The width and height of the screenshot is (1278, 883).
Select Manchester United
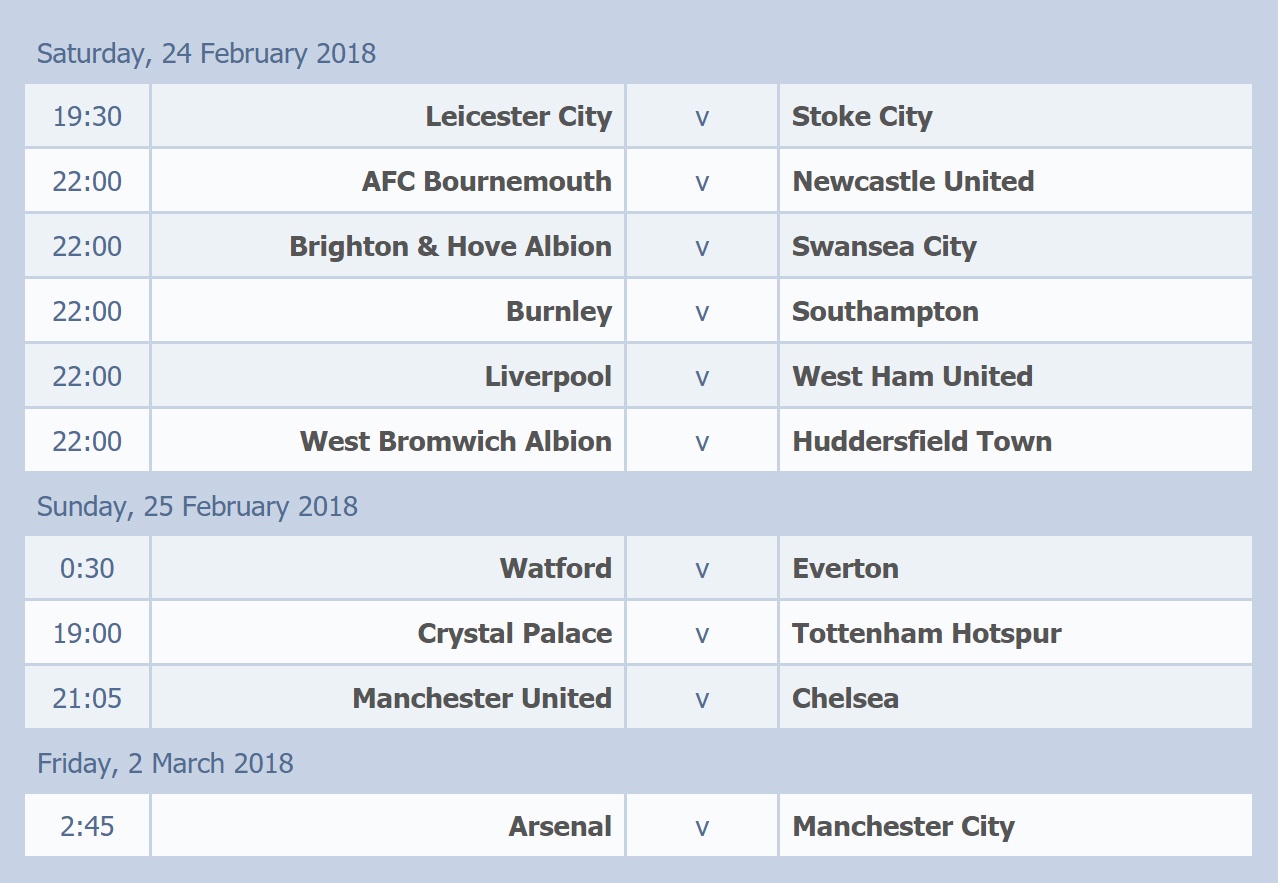(481, 698)
